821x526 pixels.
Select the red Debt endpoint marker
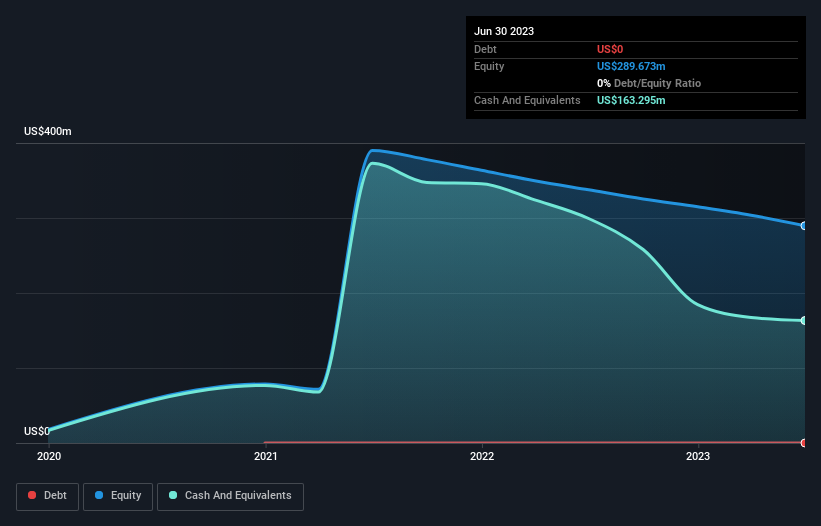tap(804, 443)
